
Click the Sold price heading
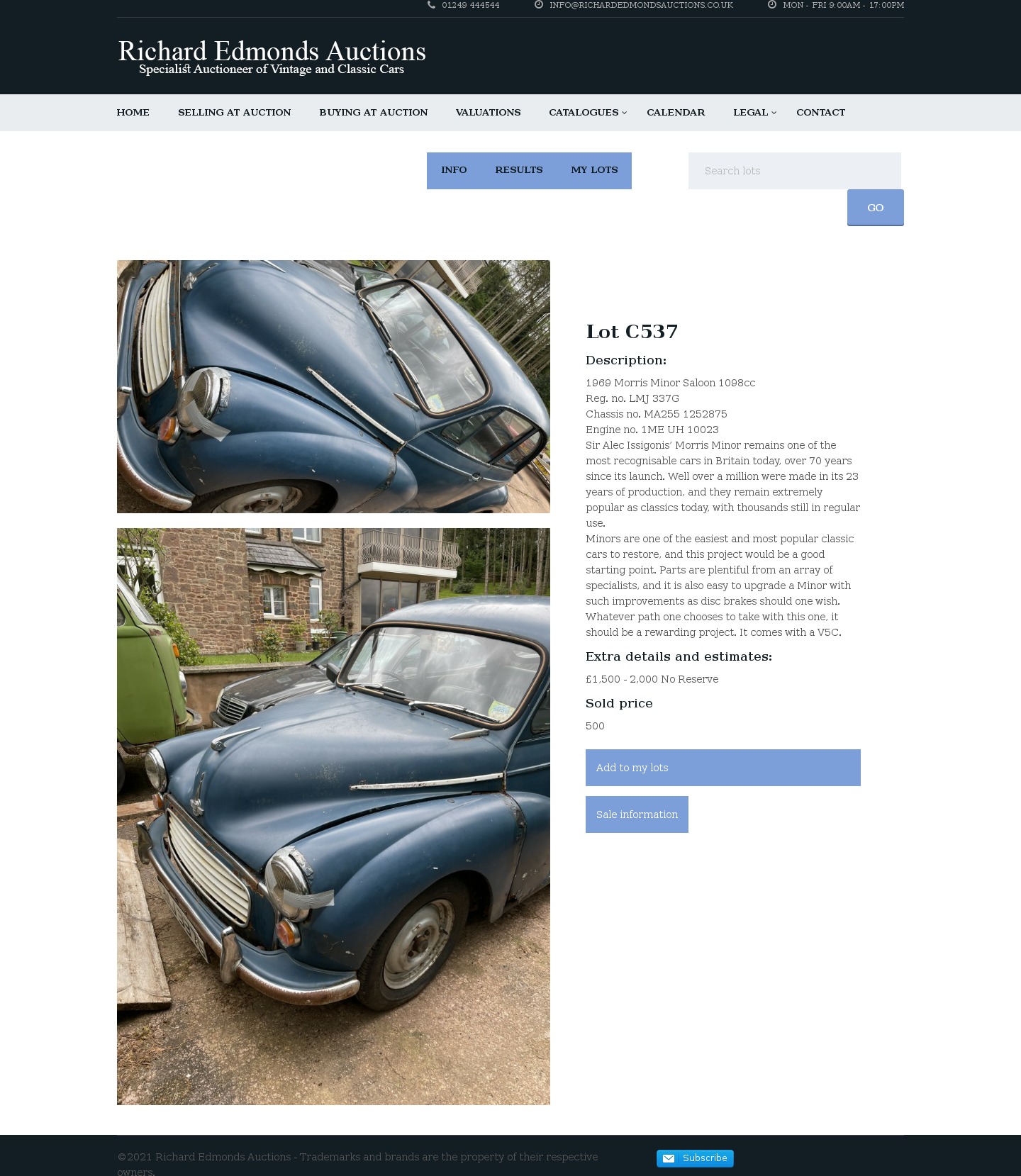[619, 703]
